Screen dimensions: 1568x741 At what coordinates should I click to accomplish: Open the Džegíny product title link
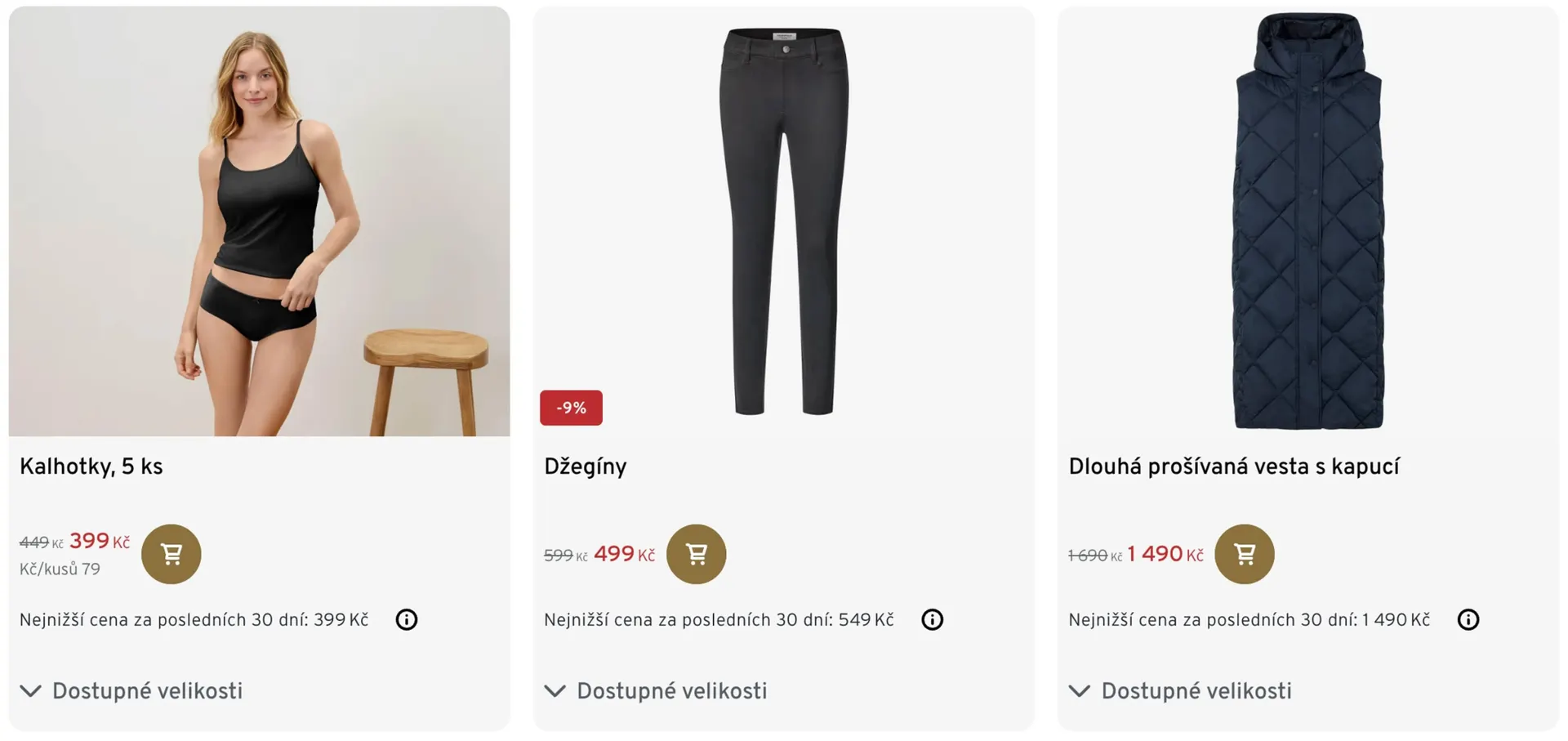point(586,466)
